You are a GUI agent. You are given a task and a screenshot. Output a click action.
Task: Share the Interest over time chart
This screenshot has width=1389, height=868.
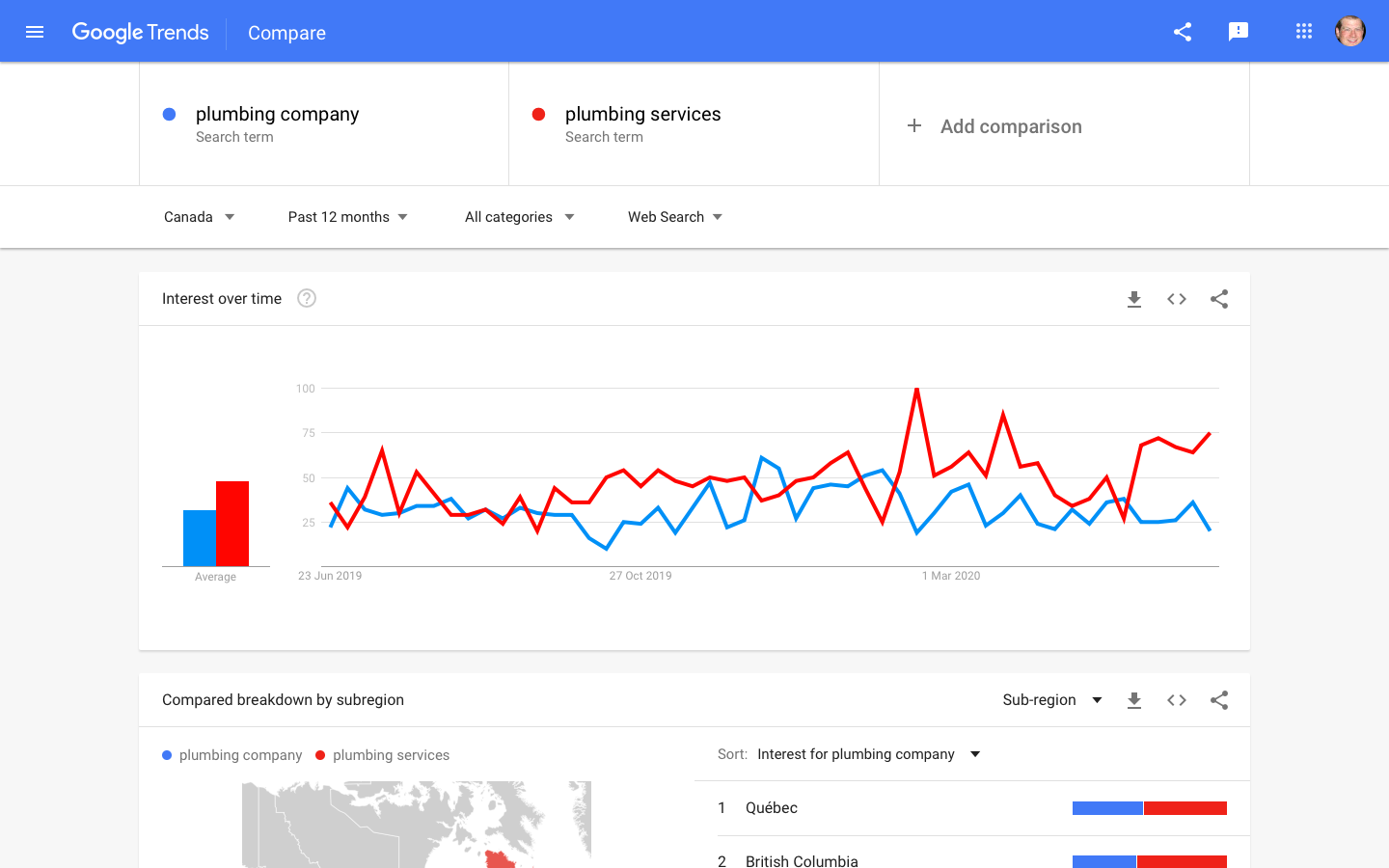(x=1219, y=299)
